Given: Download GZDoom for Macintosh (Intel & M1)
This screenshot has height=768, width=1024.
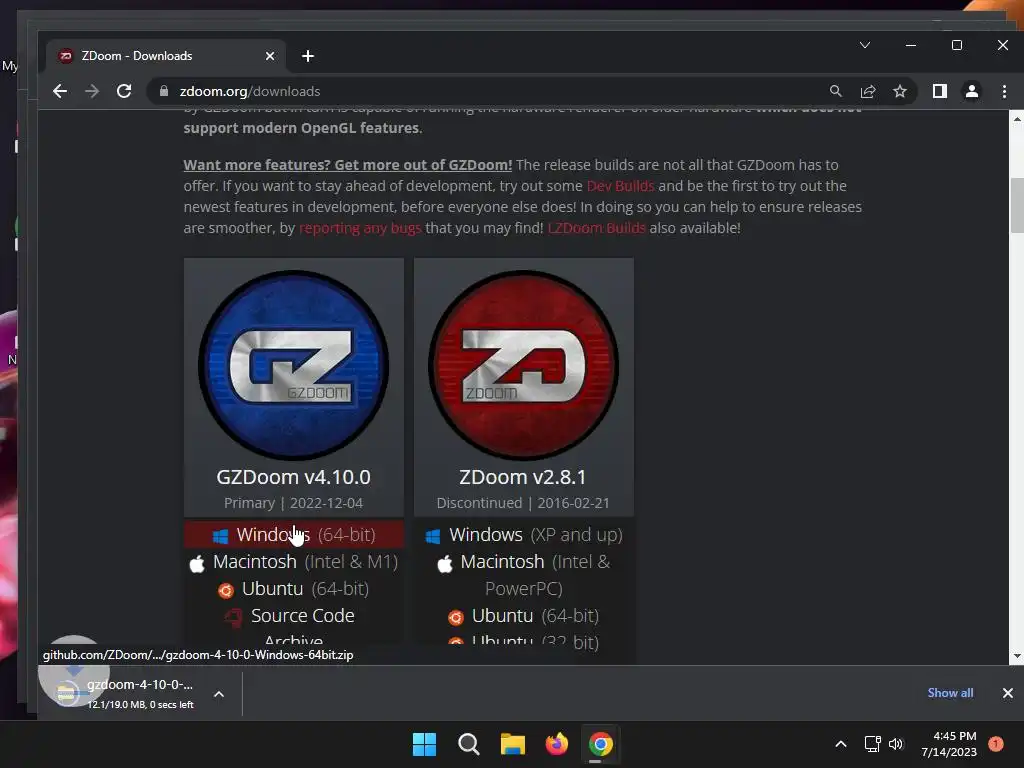Looking at the screenshot, I should point(294,562).
